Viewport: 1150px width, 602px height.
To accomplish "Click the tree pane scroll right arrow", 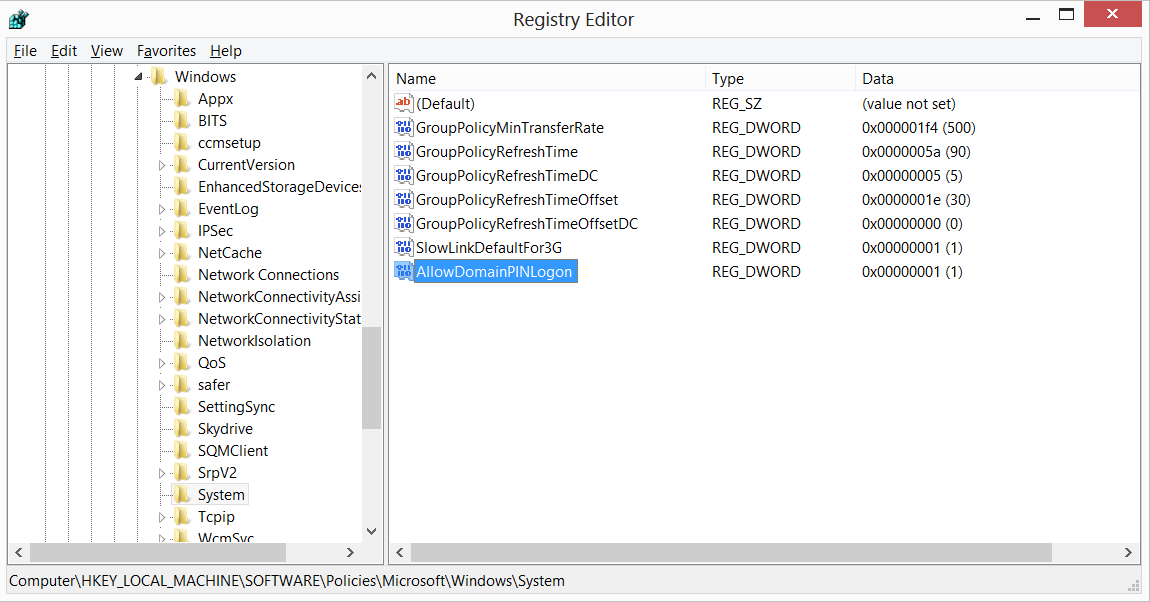I will pyautogui.click(x=350, y=552).
